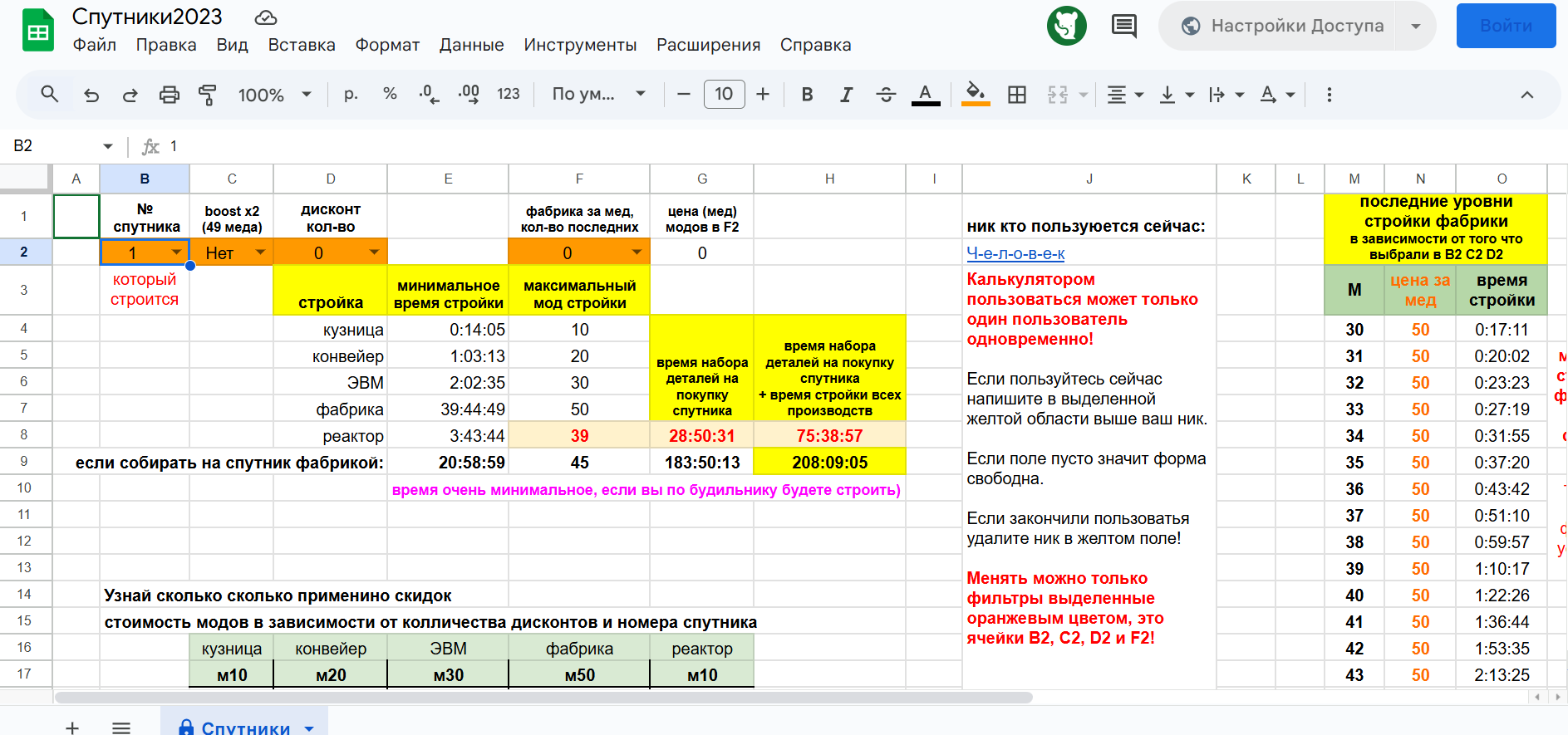Open all sheets list icon
This screenshot has width=1568, height=735.
point(121,728)
